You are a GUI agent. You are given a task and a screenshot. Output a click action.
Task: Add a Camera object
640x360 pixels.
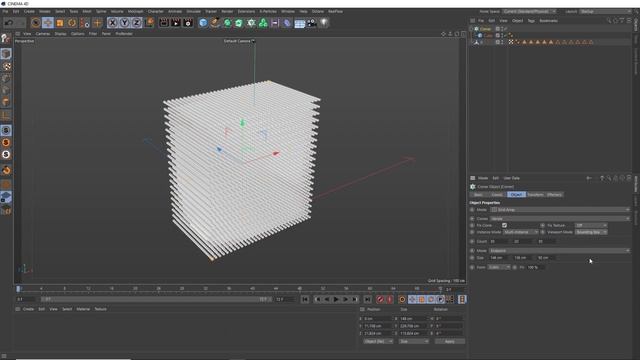pos(311,23)
